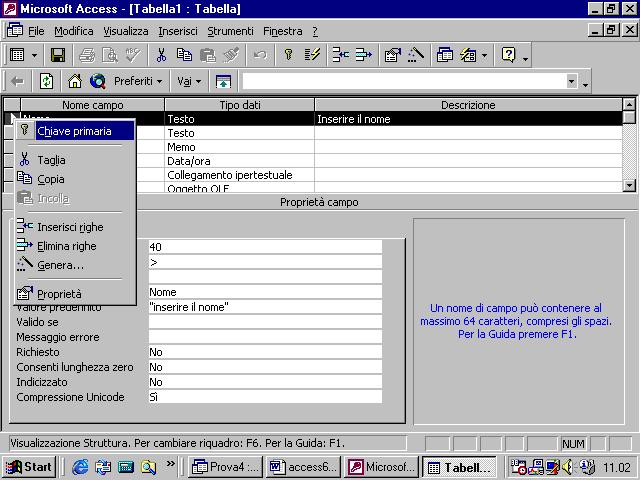
Task: Click the Start button
Action: coord(29,467)
